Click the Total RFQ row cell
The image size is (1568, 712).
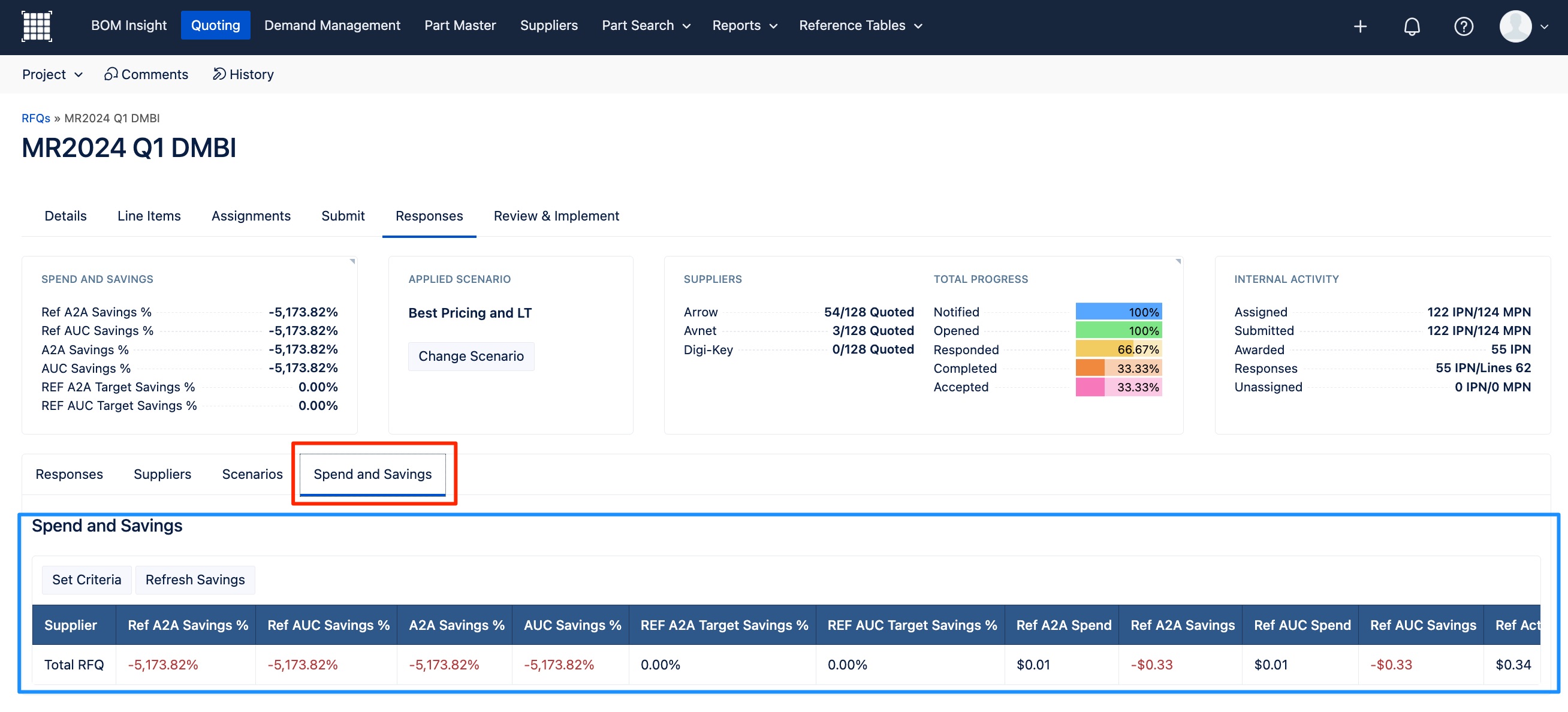(74, 665)
